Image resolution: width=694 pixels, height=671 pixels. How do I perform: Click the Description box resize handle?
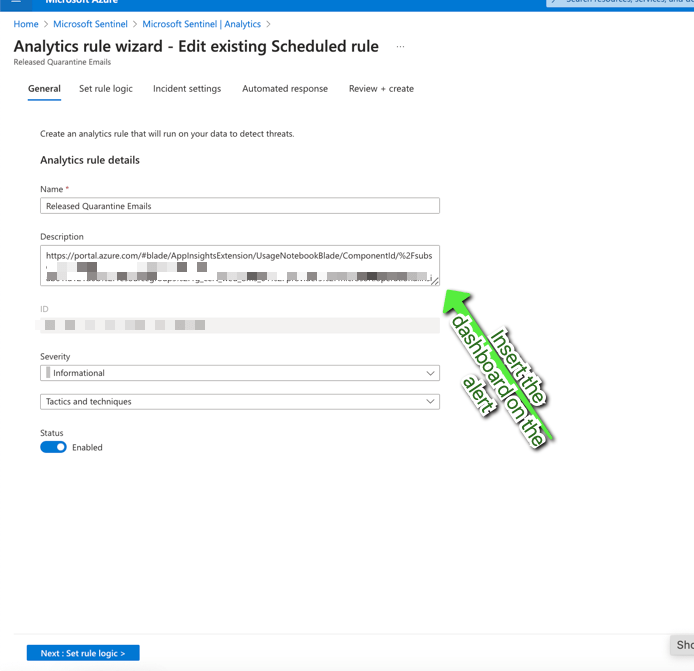pos(434,281)
